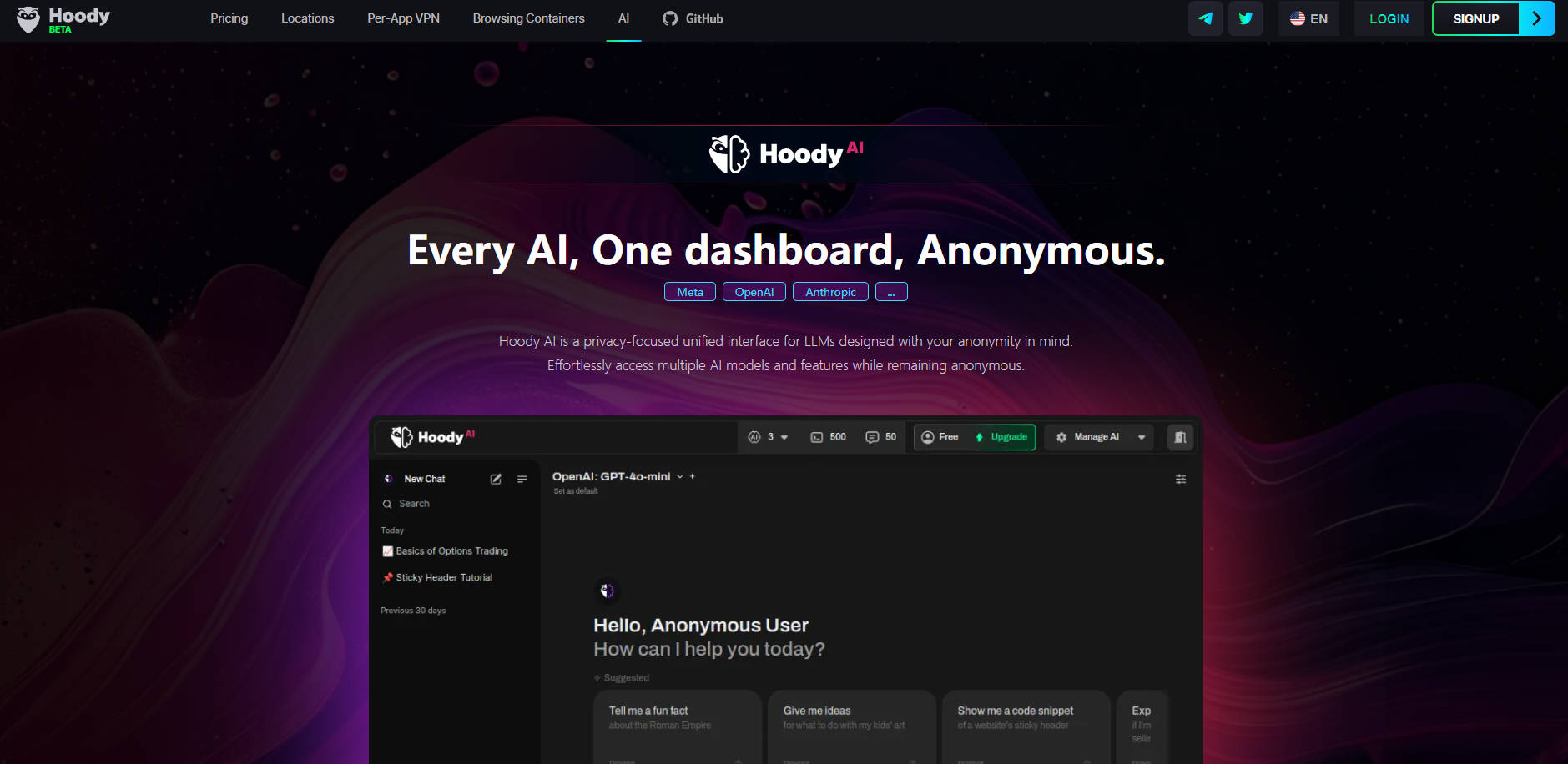Screen dimensions: 1568x764
Task: Click the Suggested label
Action: [626, 678]
